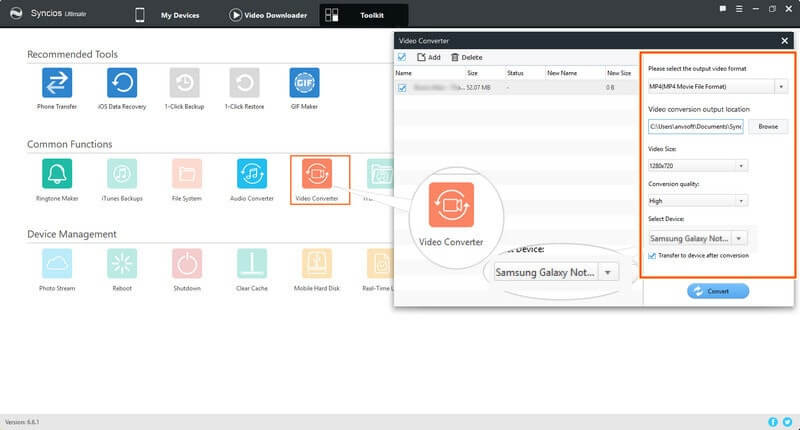Viewport: 800px width, 430px height.
Task: Open the hamburger menu in title bar
Action: coord(739,9)
